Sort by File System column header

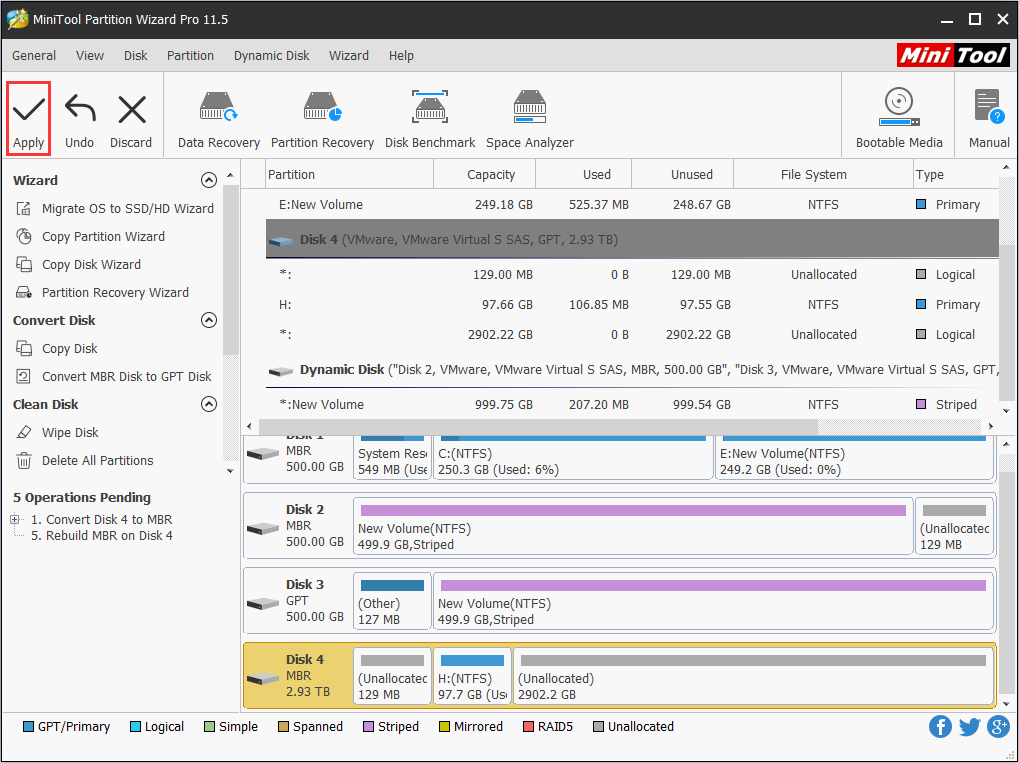coord(823,174)
